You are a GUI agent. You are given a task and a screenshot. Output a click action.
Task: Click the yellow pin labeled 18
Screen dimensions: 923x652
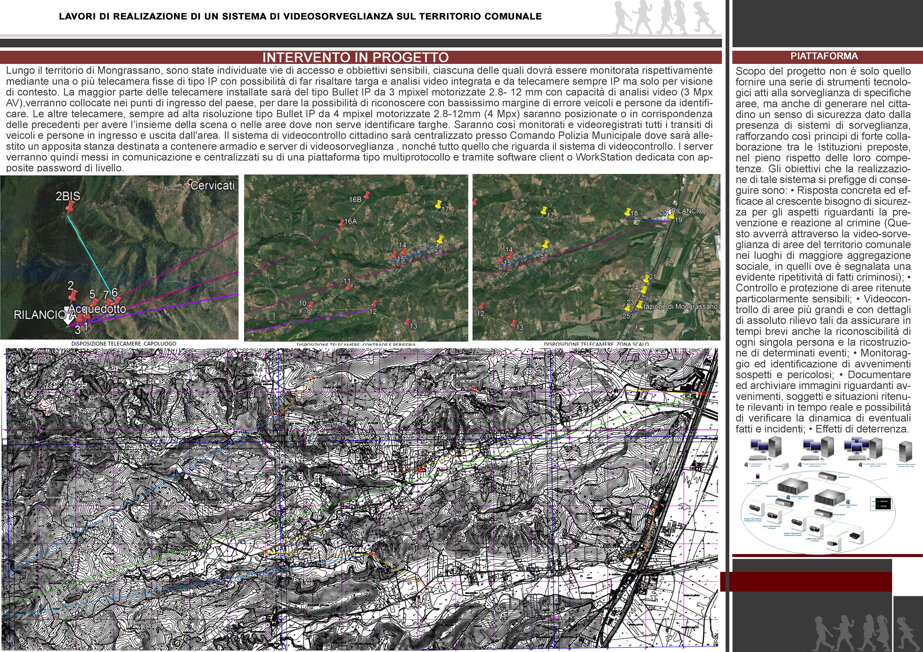tap(627, 212)
